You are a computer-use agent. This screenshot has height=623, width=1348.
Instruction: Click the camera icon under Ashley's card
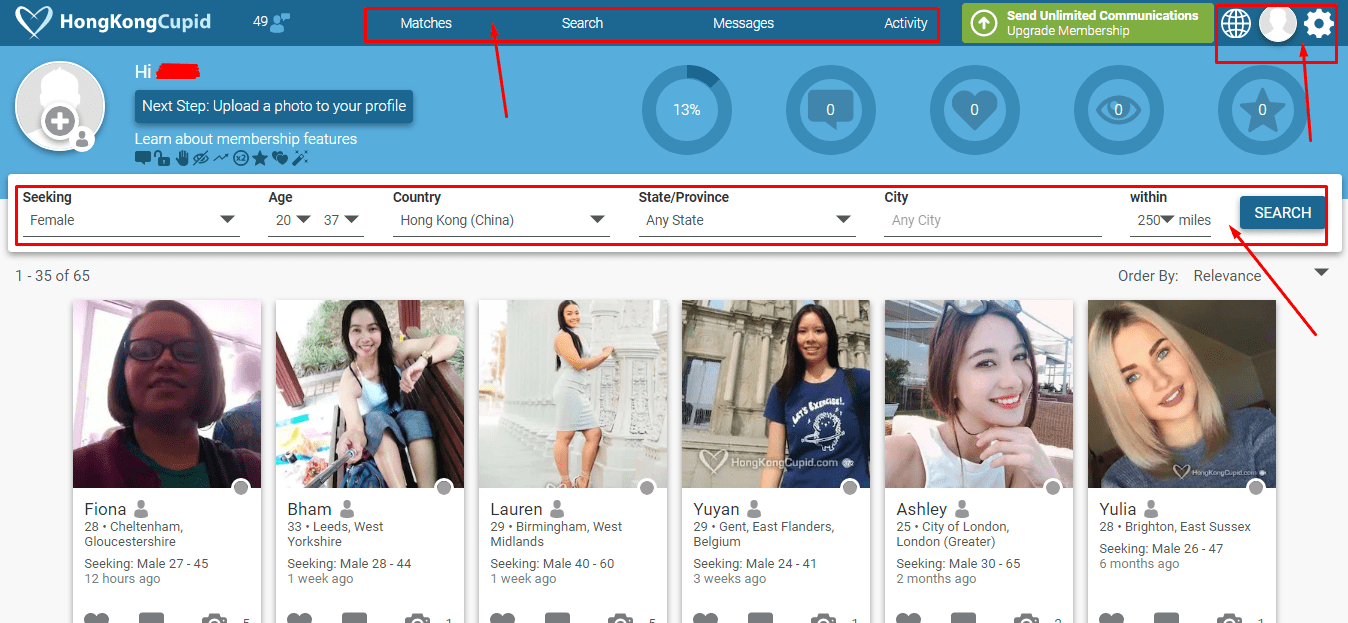[x=1026, y=618]
